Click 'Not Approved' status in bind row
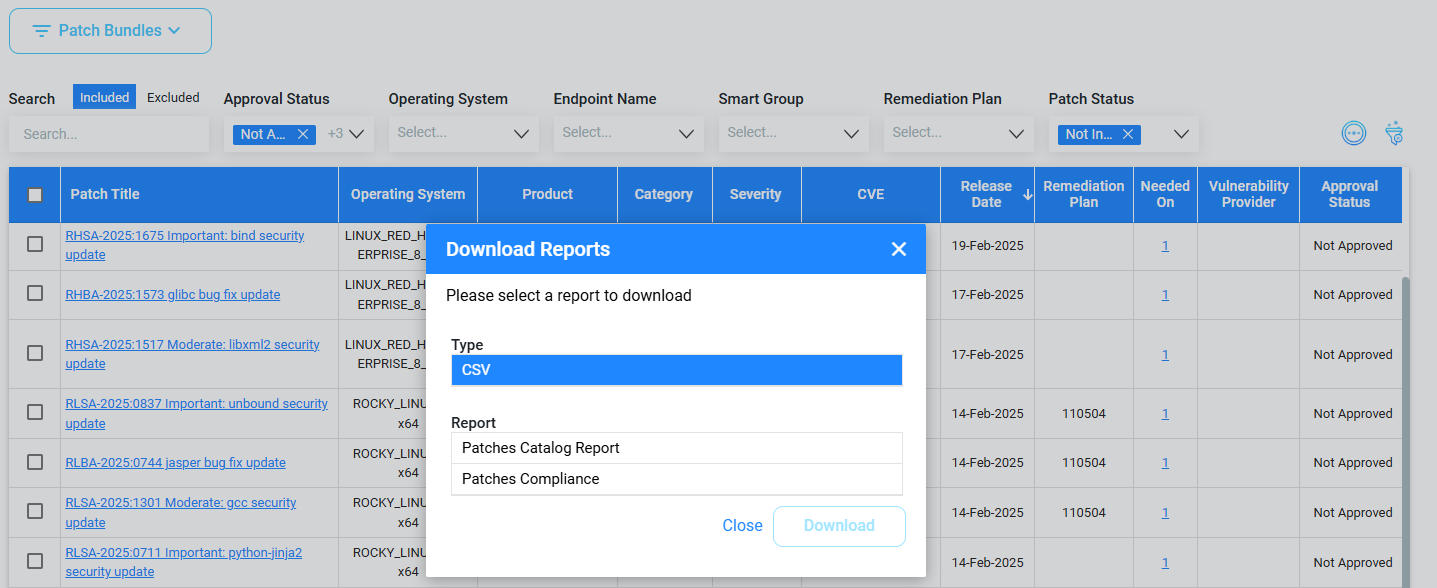 click(1353, 246)
